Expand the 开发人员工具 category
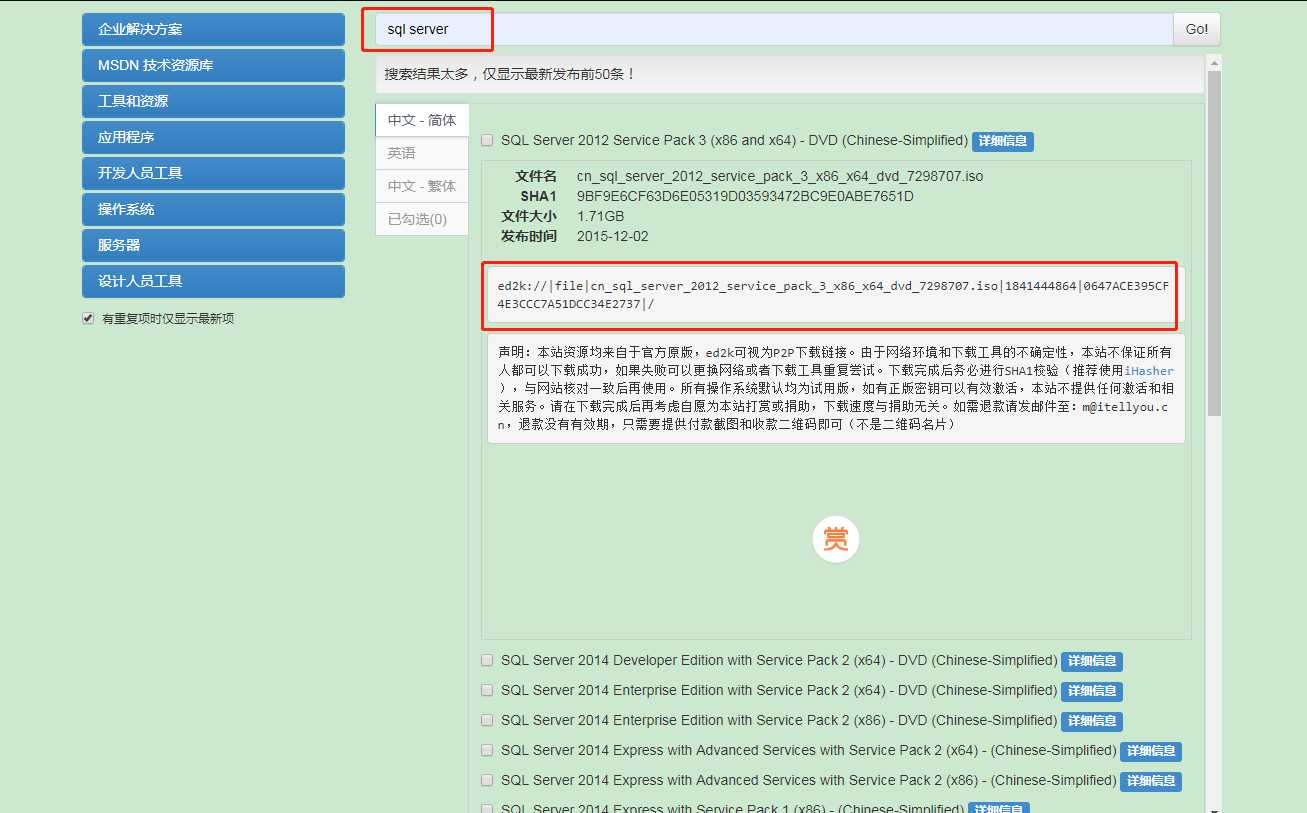The image size is (1307, 813). tap(213, 173)
